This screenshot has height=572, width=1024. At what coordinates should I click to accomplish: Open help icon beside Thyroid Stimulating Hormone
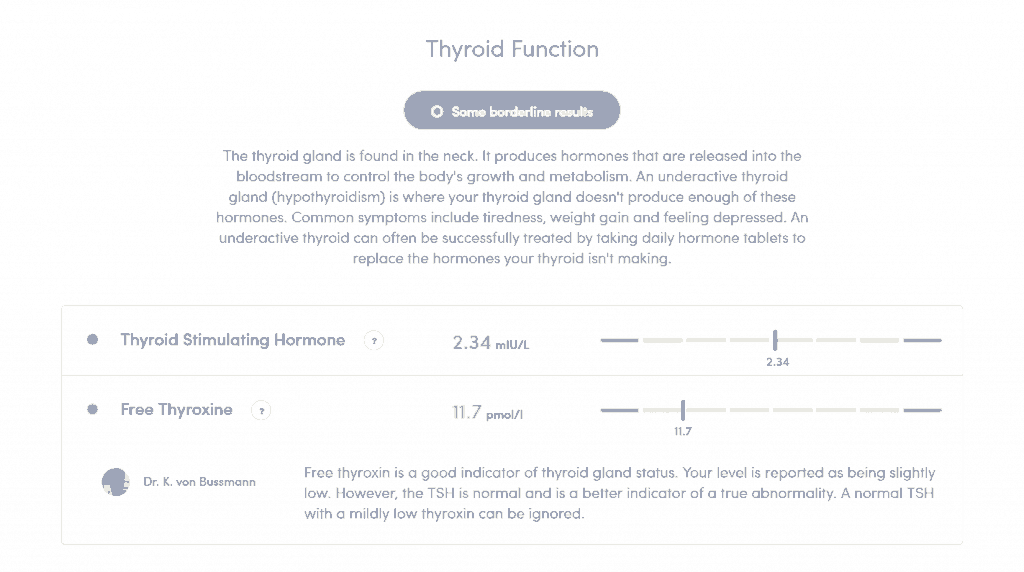click(374, 341)
